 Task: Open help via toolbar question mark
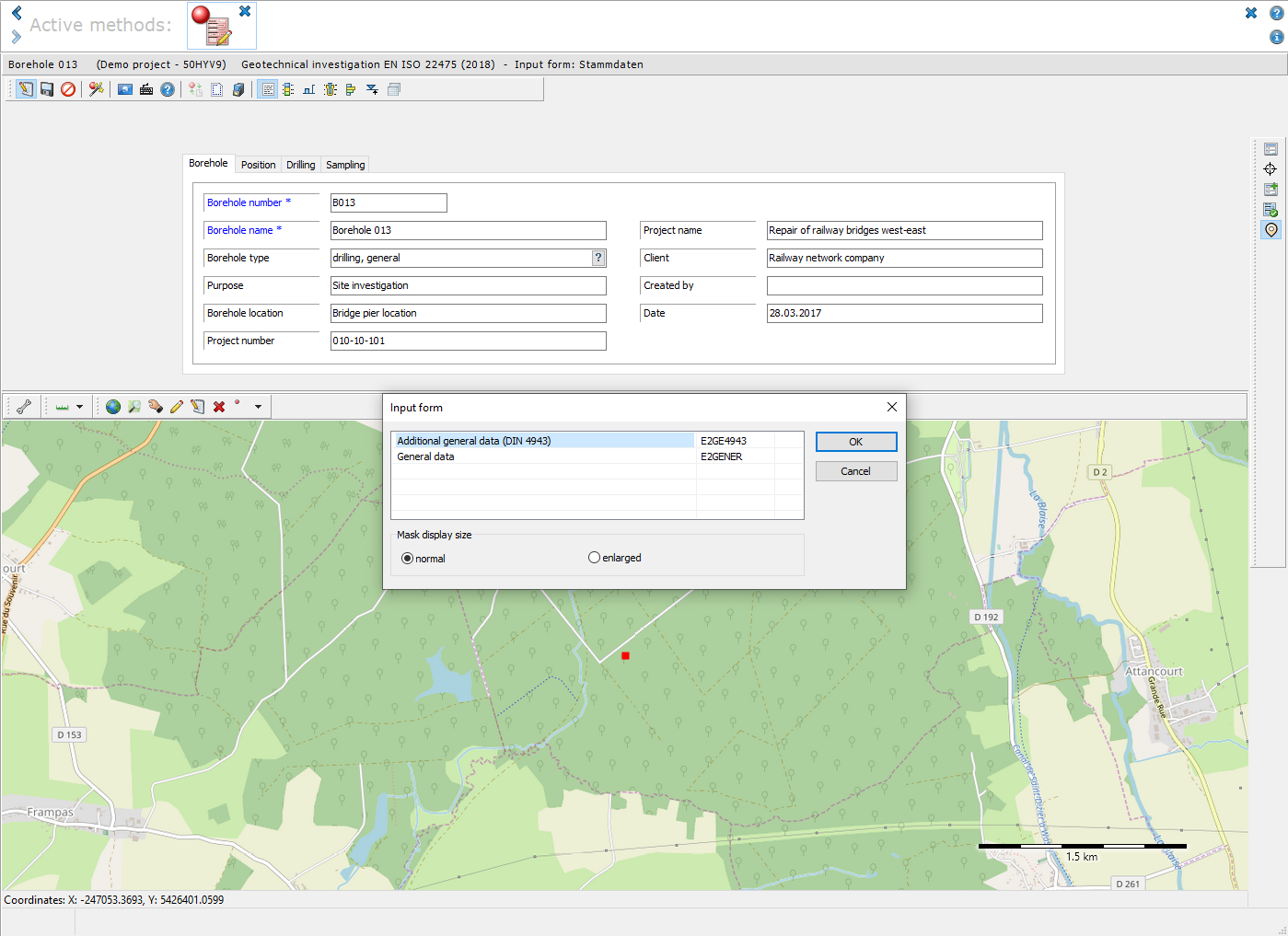click(x=168, y=89)
